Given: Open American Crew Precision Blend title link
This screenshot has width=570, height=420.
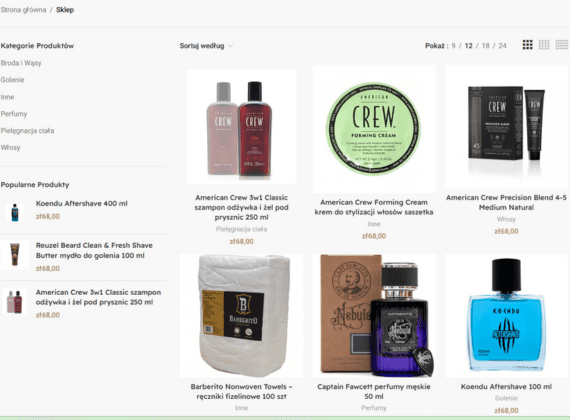Looking at the screenshot, I should [506, 203].
